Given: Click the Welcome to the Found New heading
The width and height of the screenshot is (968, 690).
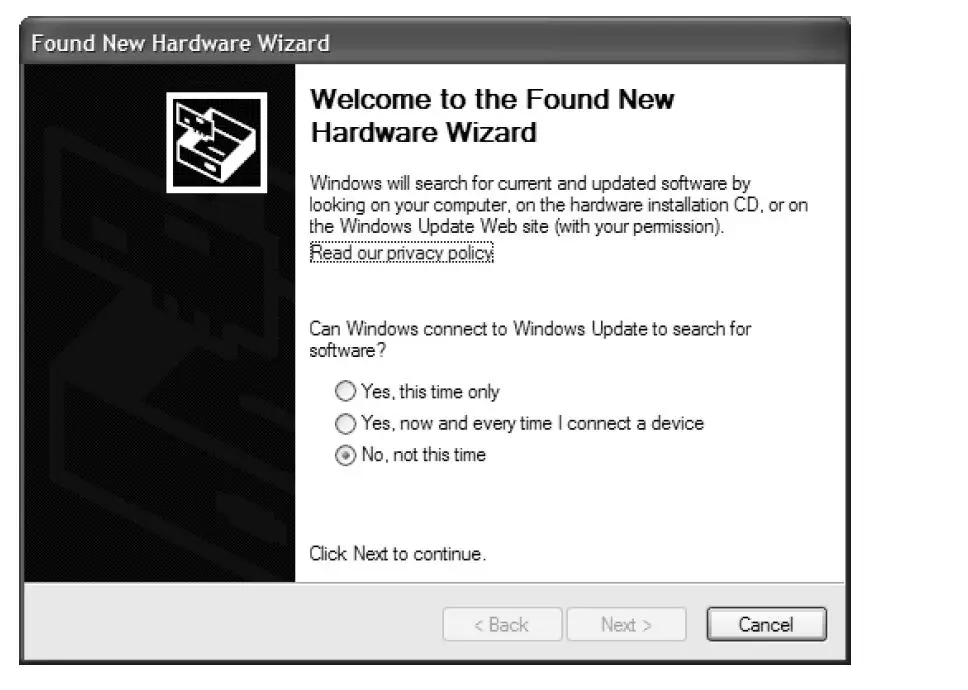Looking at the screenshot, I should point(492,99).
